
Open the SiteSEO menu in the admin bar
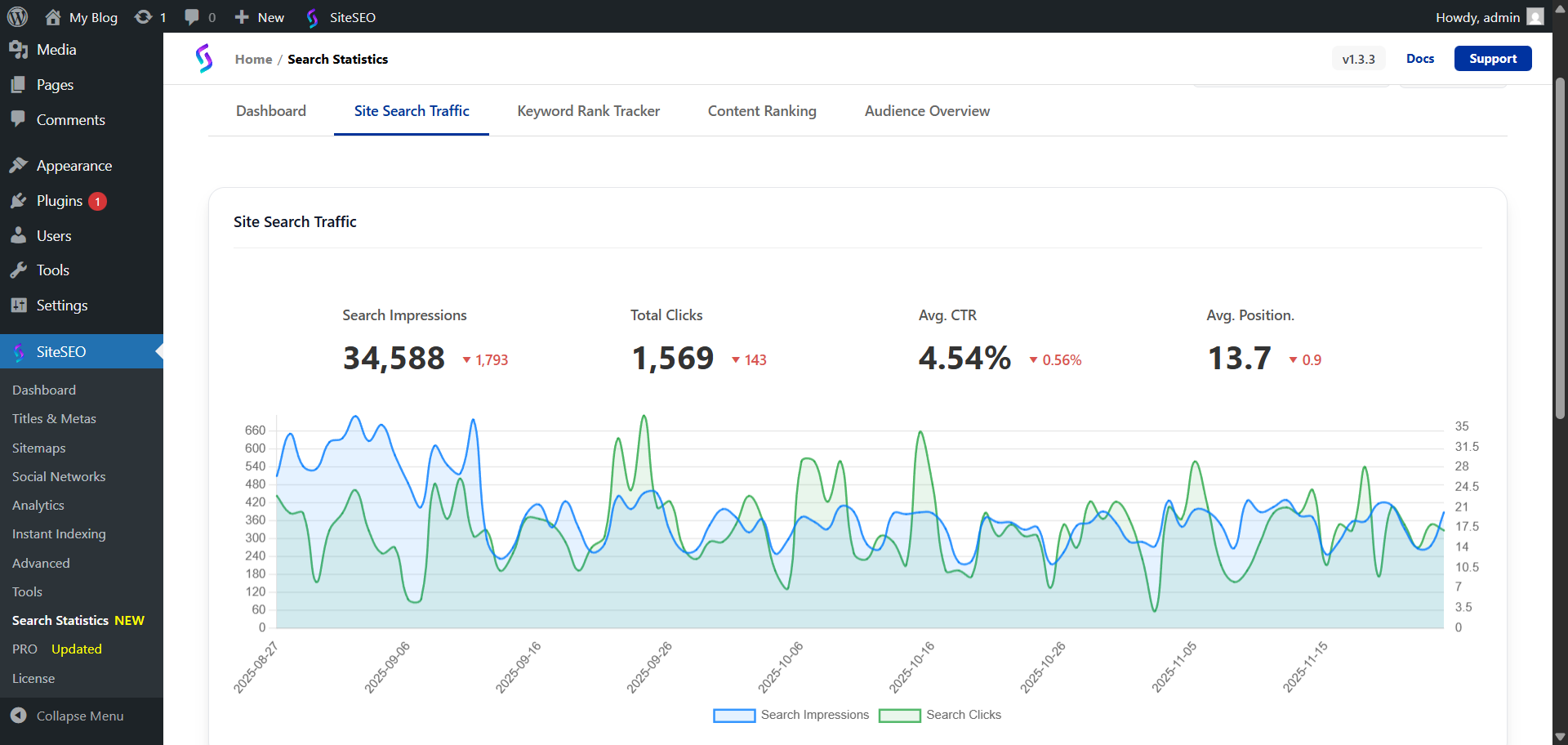click(340, 16)
